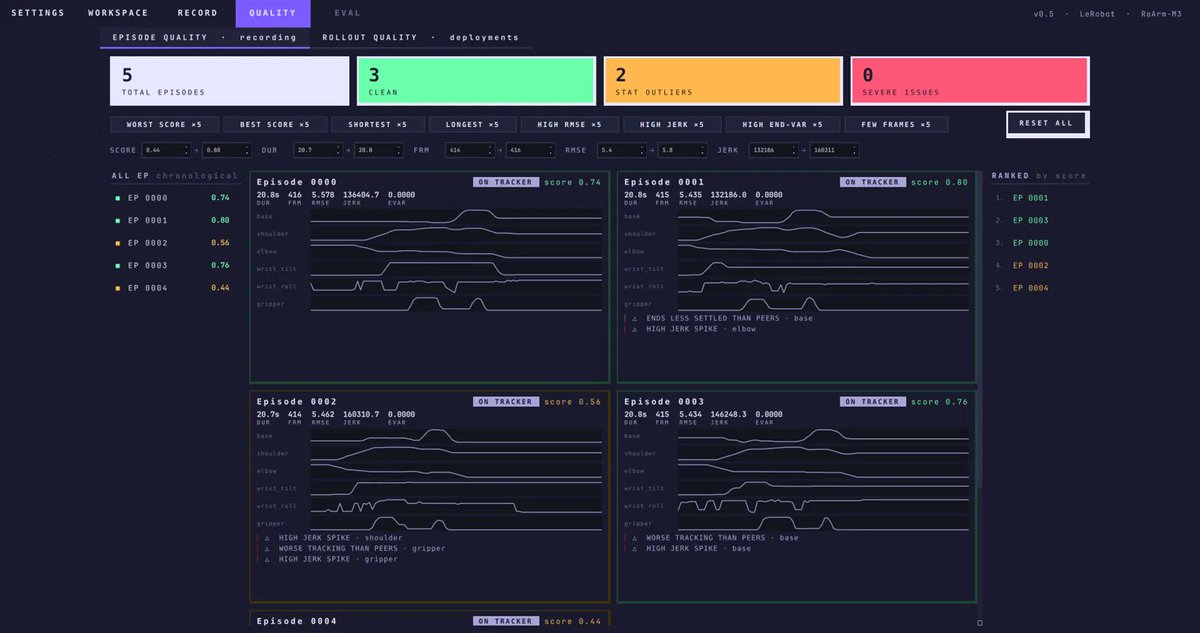Image resolution: width=1200 pixels, height=633 pixels.
Task: Select EP 0002 in chronological list
Action: tap(174, 243)
